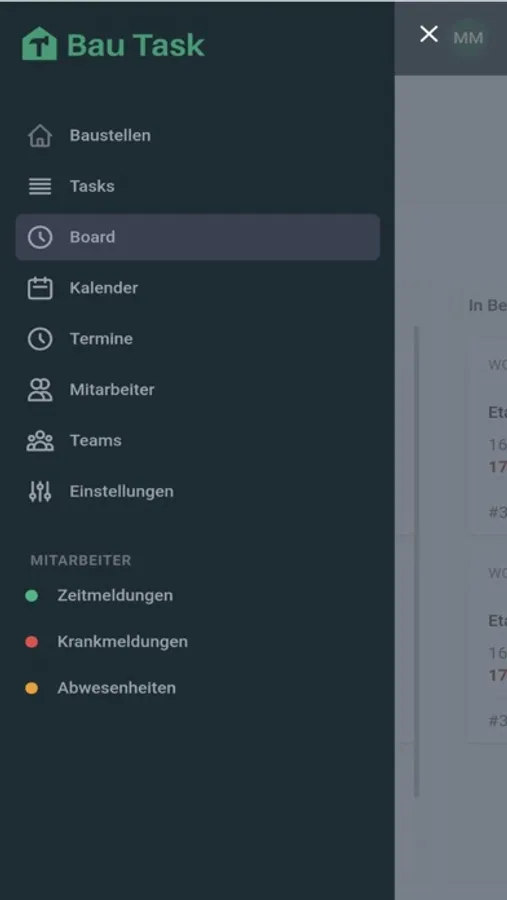The width and height of the screenshot is (507, 900).
Task: Click the Termine clock icon
Action: [x=40, y=339]
